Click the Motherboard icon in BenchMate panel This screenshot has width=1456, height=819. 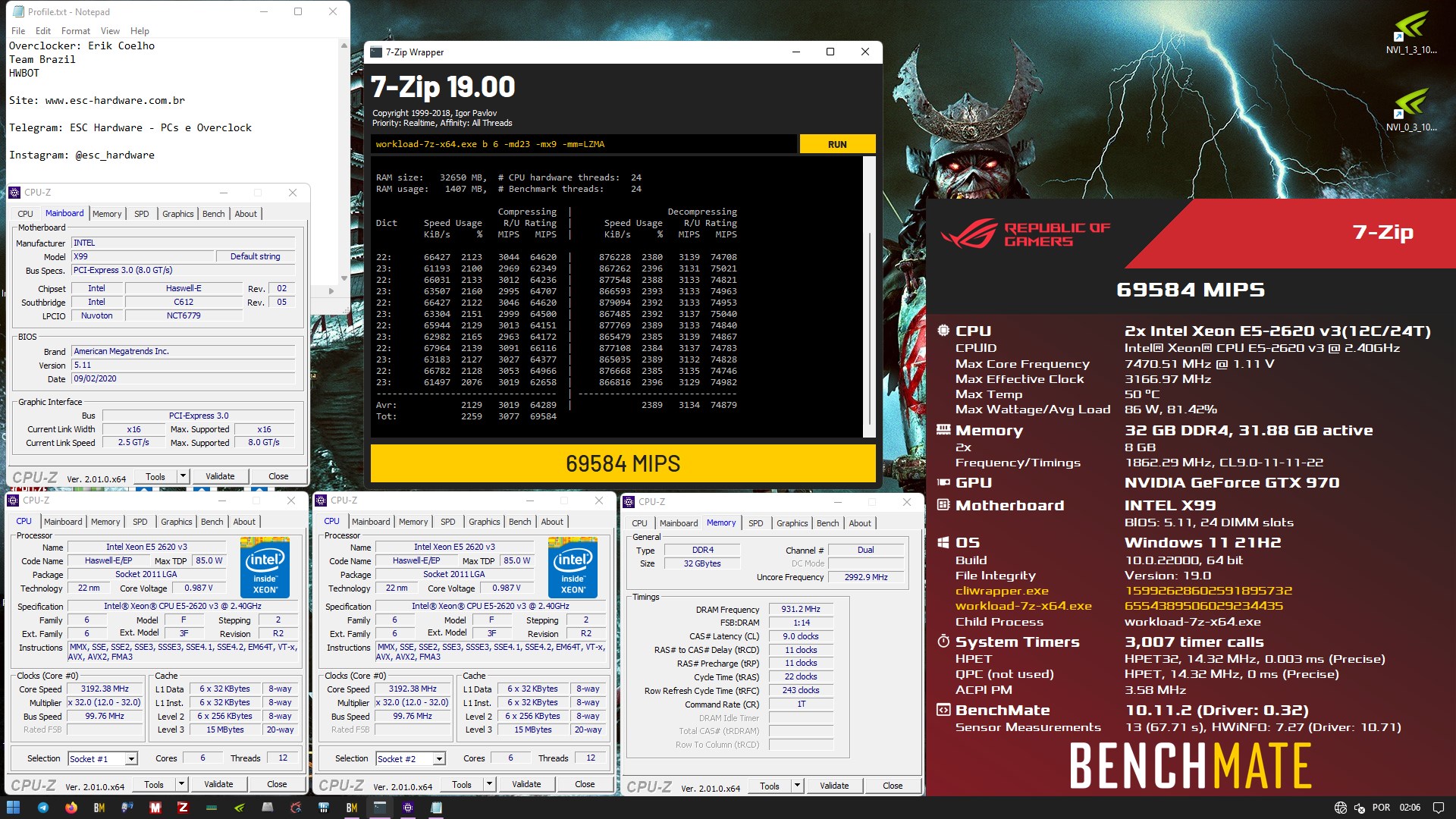click(x=943, y=505)
